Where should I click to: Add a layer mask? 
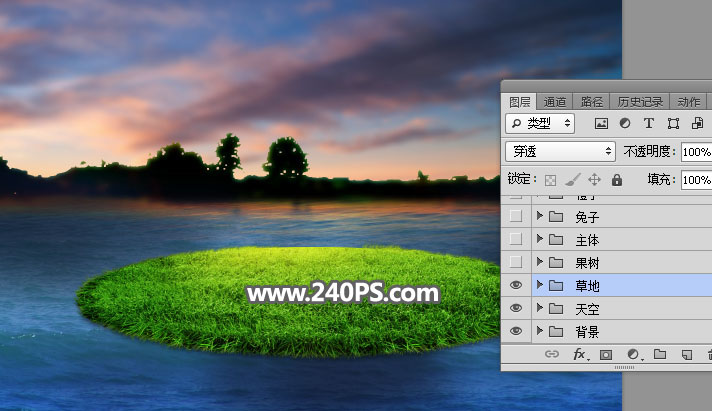pyautogui.click(x=606, y=354)
